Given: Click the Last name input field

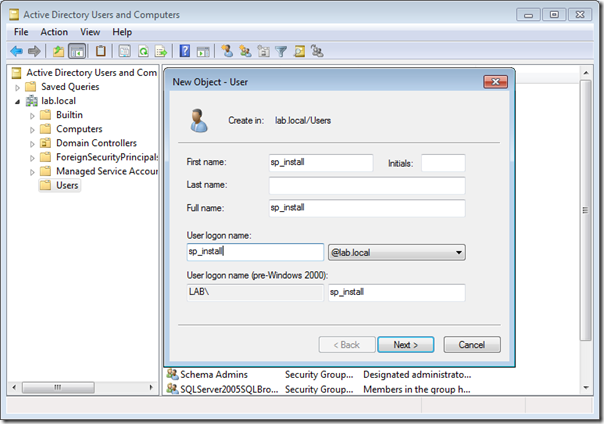Looking at the screenshot, I should point(367,185).
